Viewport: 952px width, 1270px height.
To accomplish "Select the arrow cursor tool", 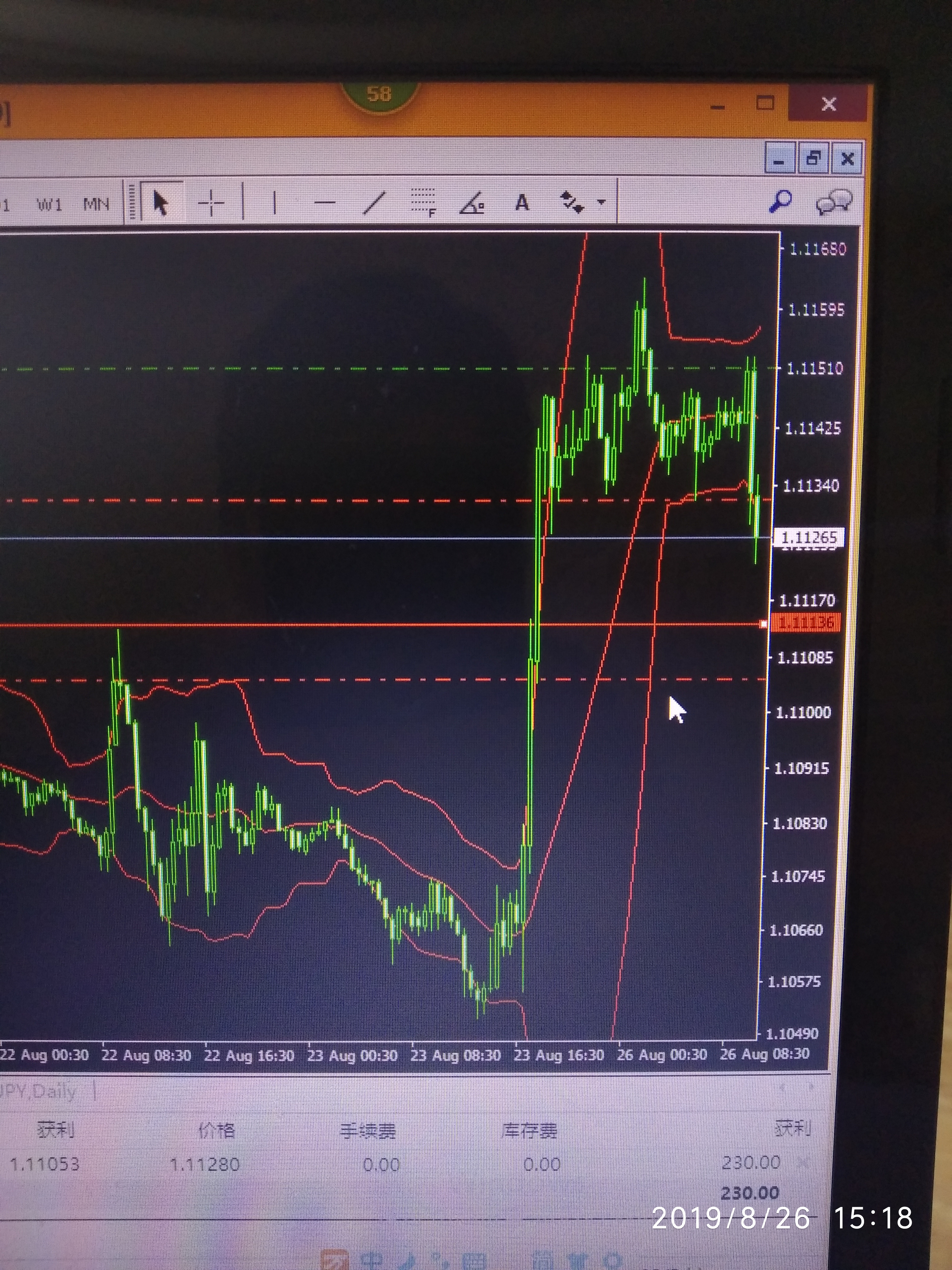I will click(161, 203).
